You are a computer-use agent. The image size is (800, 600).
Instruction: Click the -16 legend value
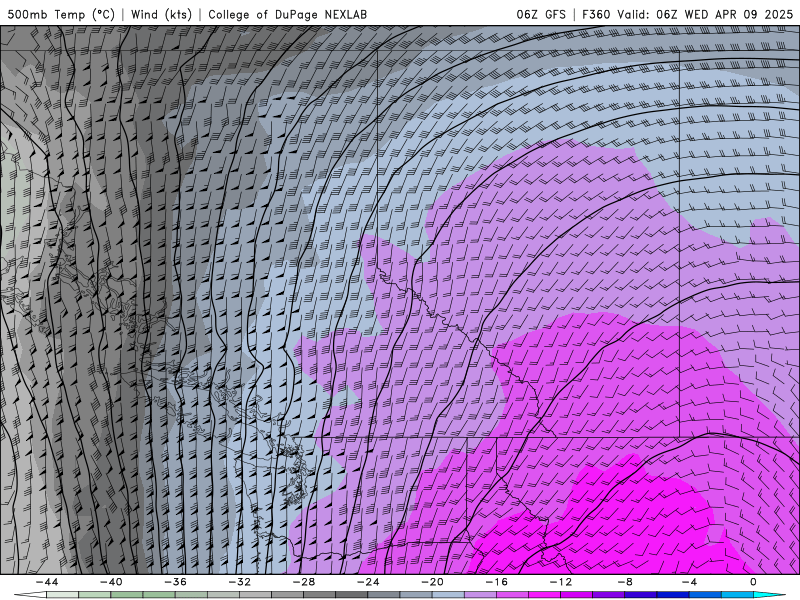[497, 582]
